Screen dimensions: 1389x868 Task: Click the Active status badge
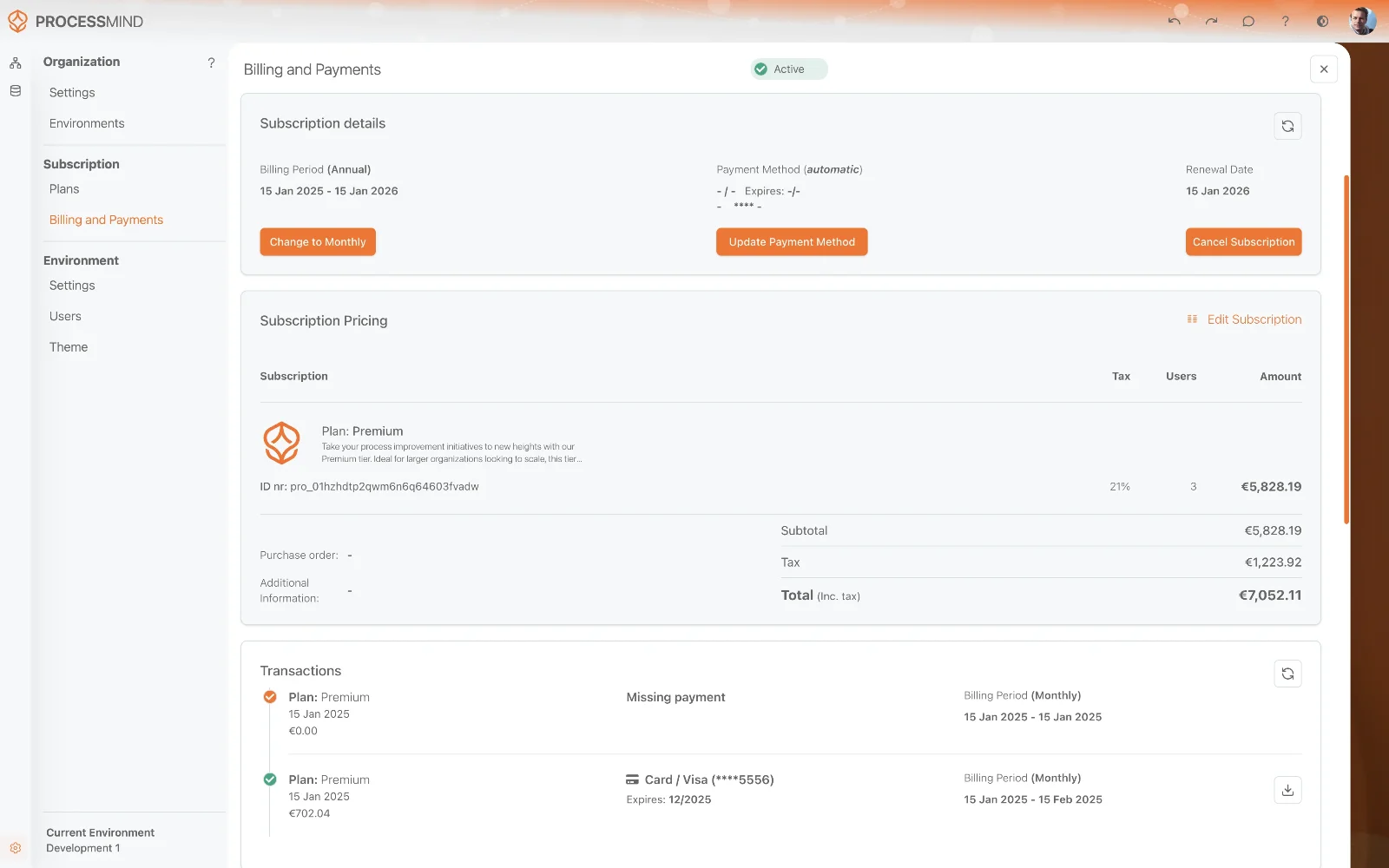pos(789,69)
